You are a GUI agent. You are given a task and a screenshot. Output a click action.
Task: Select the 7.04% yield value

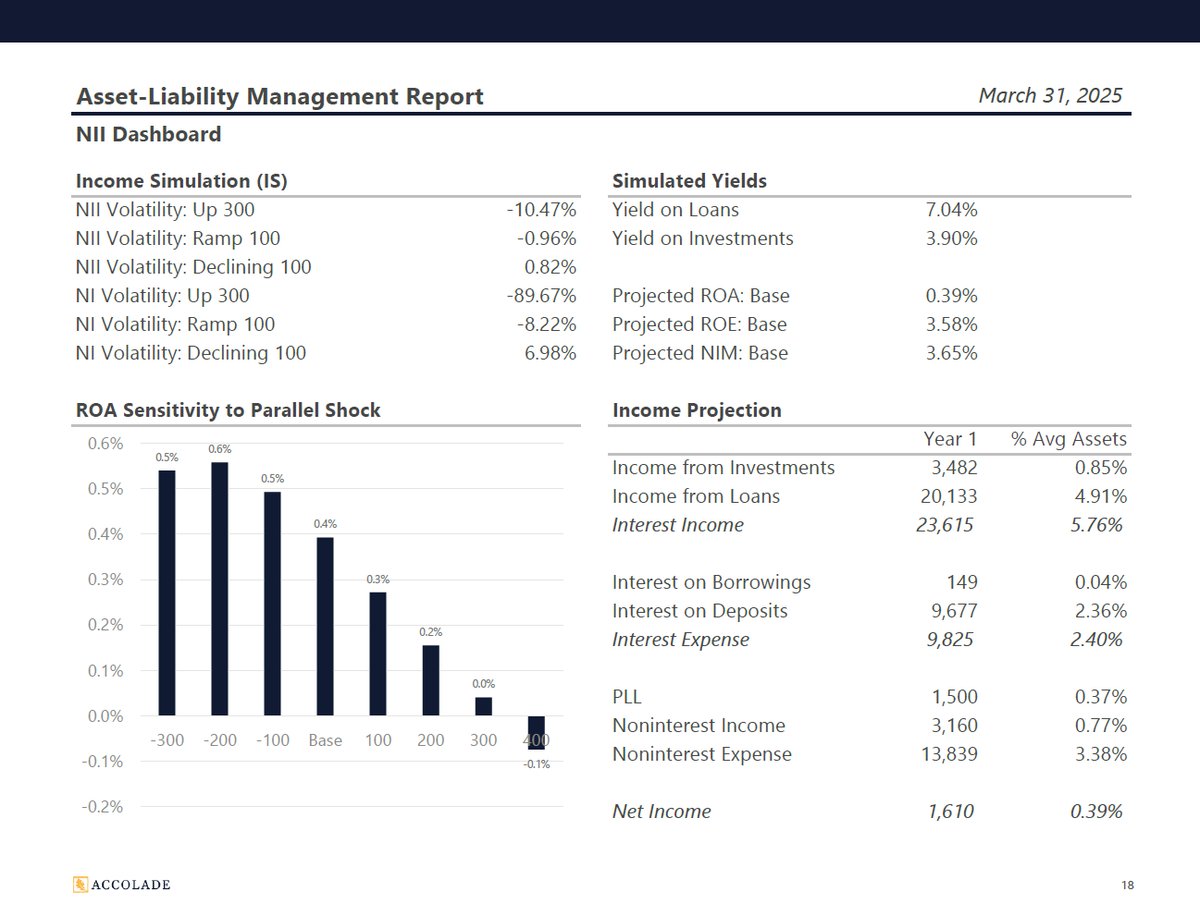click(951, 210)
